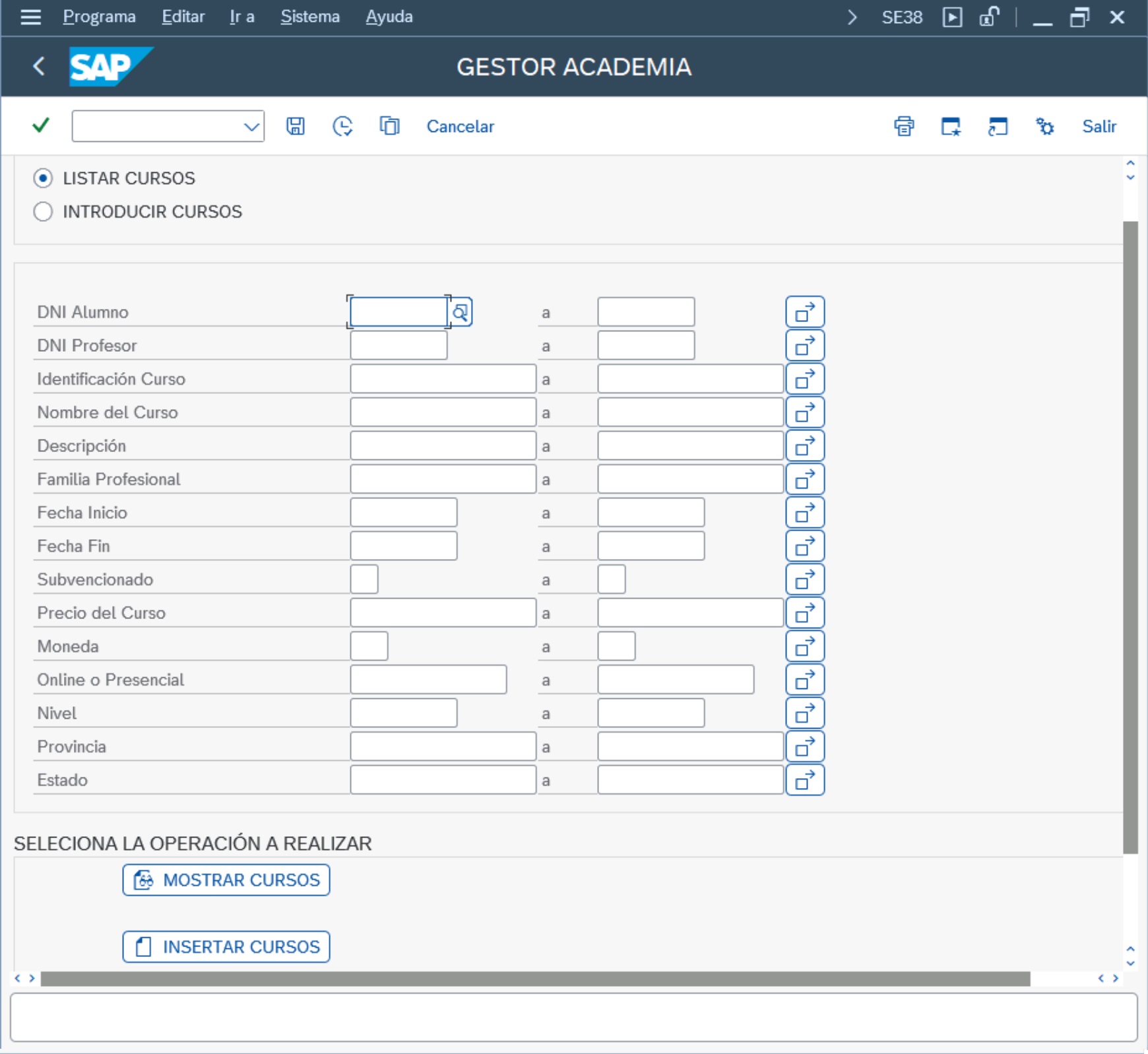Click the green checkmark Enter icon
The width and height of the screenshot is (1148, 1054).
point(41,125)
